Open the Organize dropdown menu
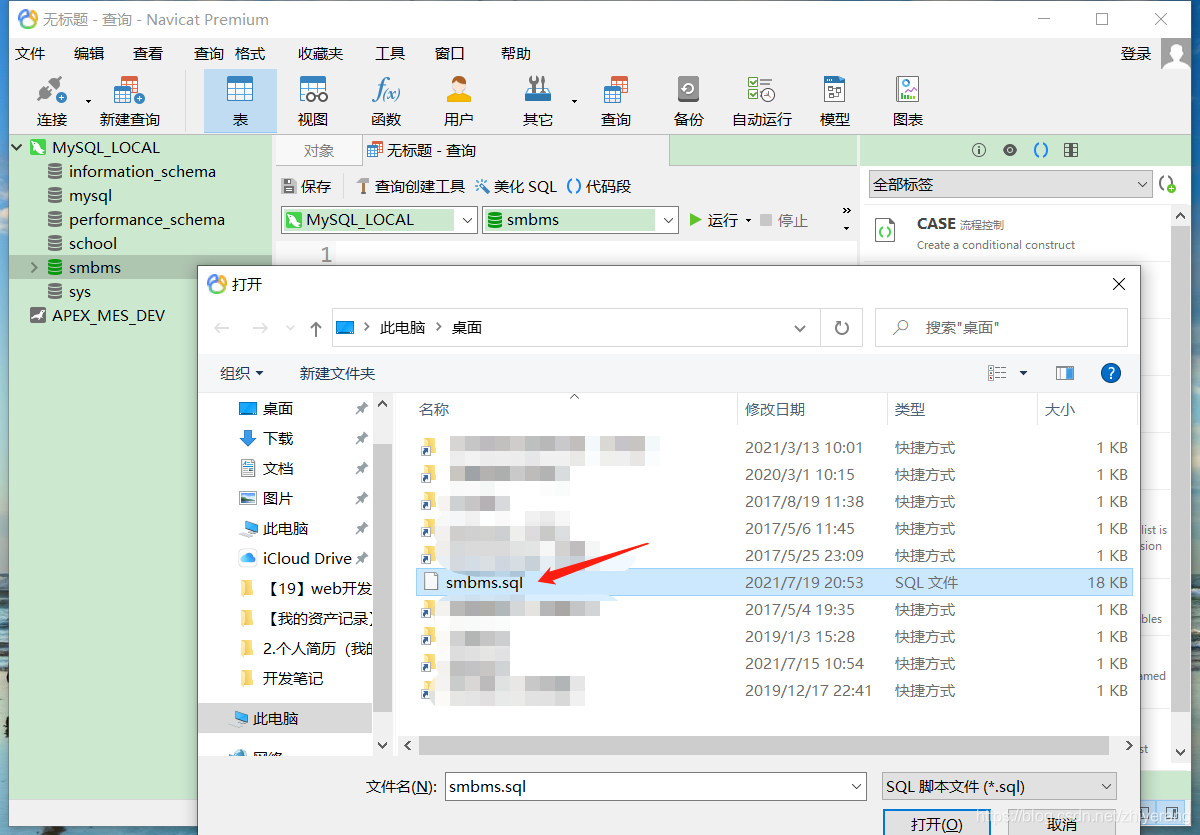 [242, 373]
